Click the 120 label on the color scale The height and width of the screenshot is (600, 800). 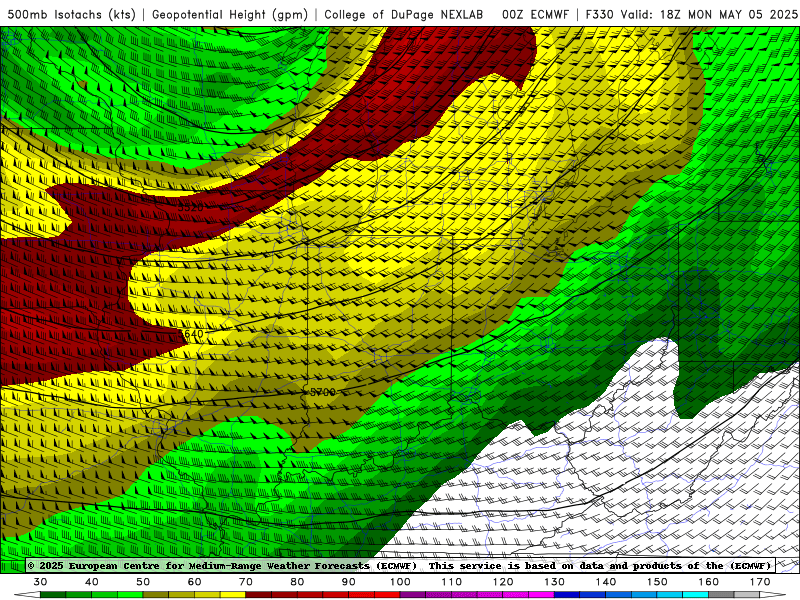503,582
